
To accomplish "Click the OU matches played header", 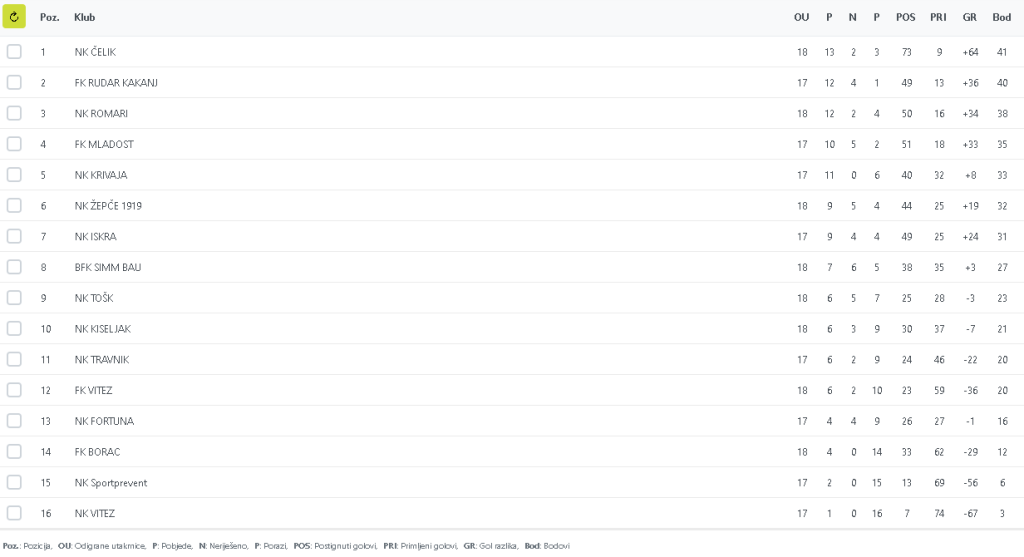I will [x=801, y=18].
